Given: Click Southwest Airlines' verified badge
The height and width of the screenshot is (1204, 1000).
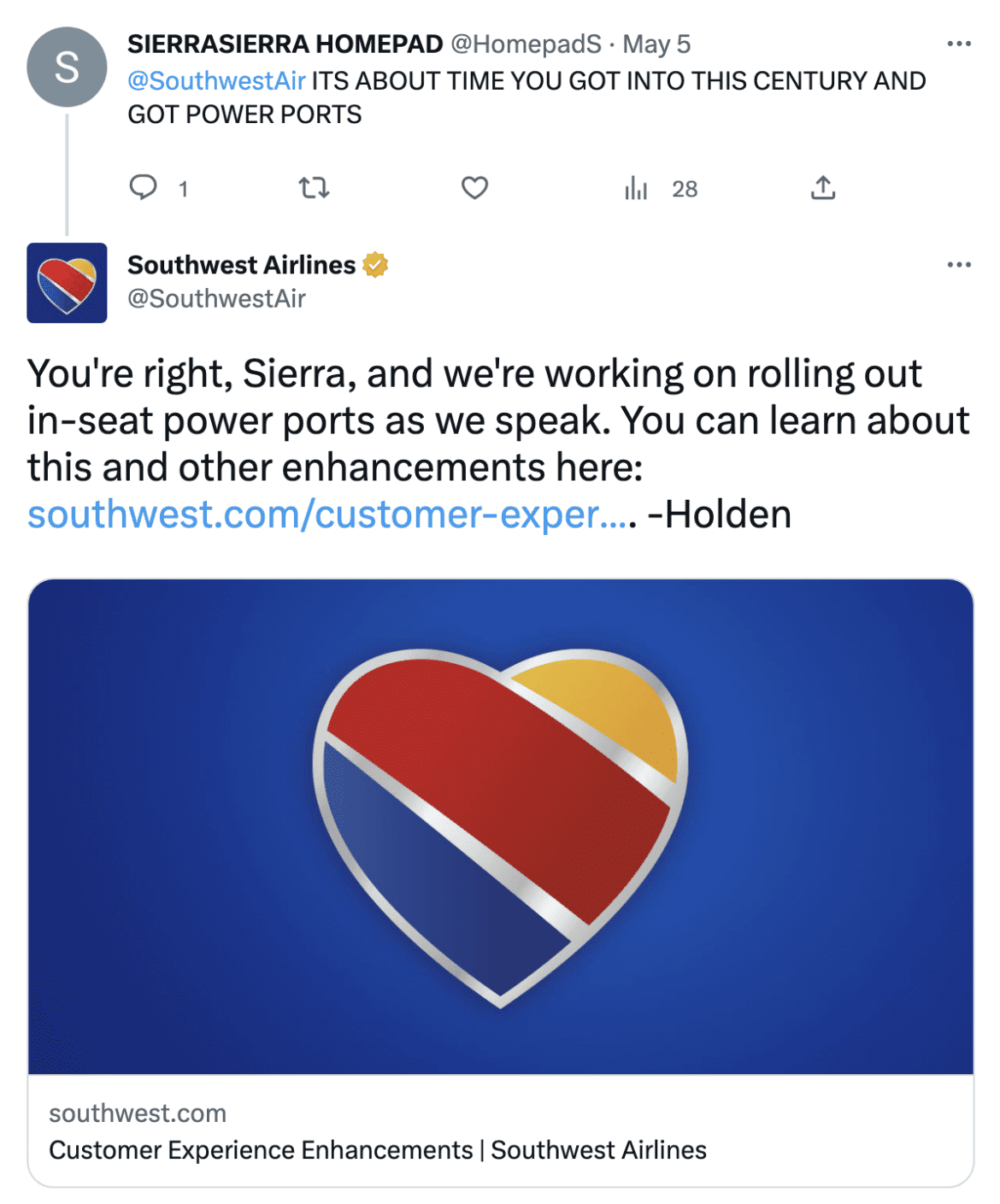Looking at the screenshot, I should click(x=374, y=265).
